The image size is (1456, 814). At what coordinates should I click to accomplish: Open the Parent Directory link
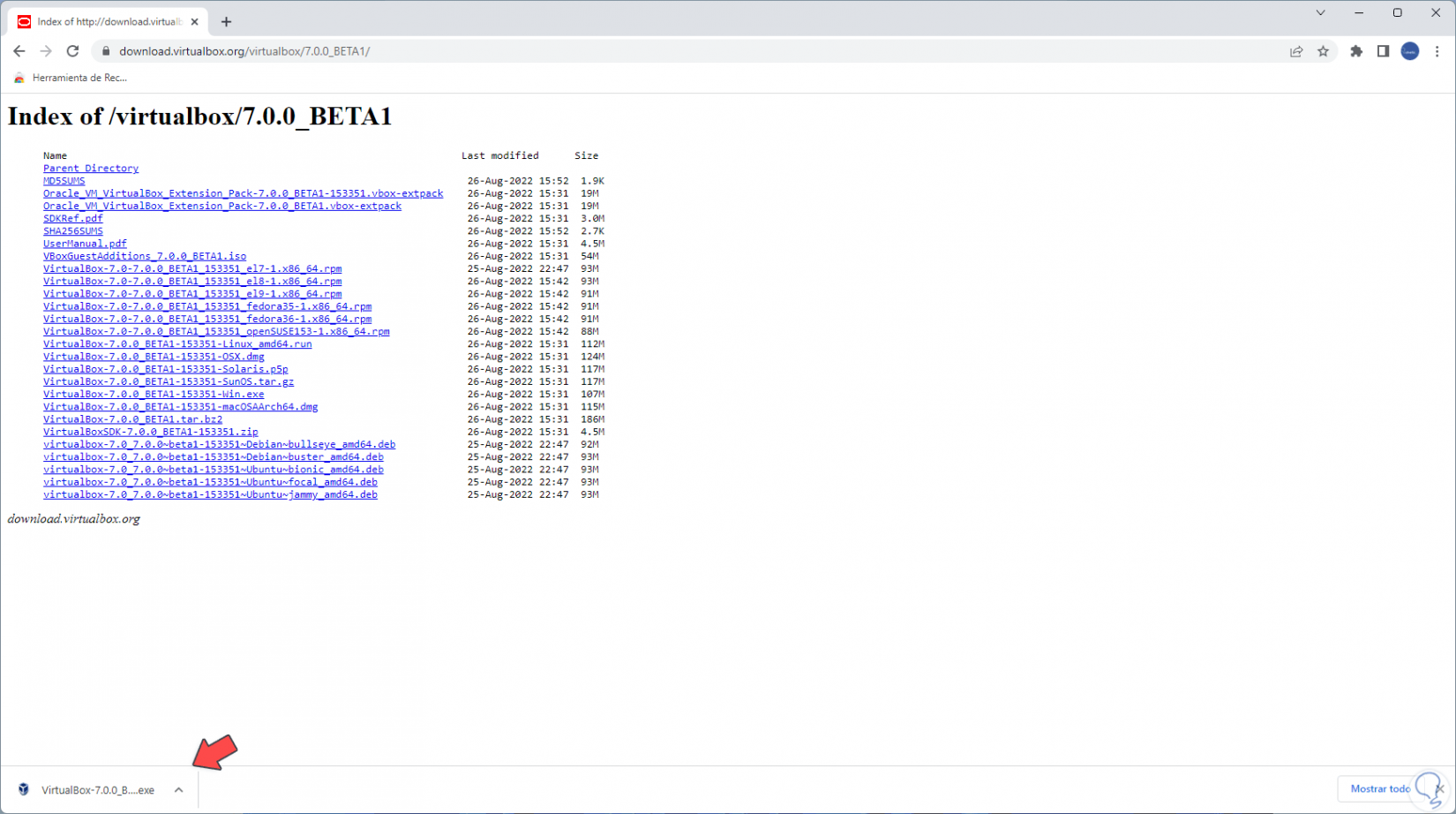[91, 169]
